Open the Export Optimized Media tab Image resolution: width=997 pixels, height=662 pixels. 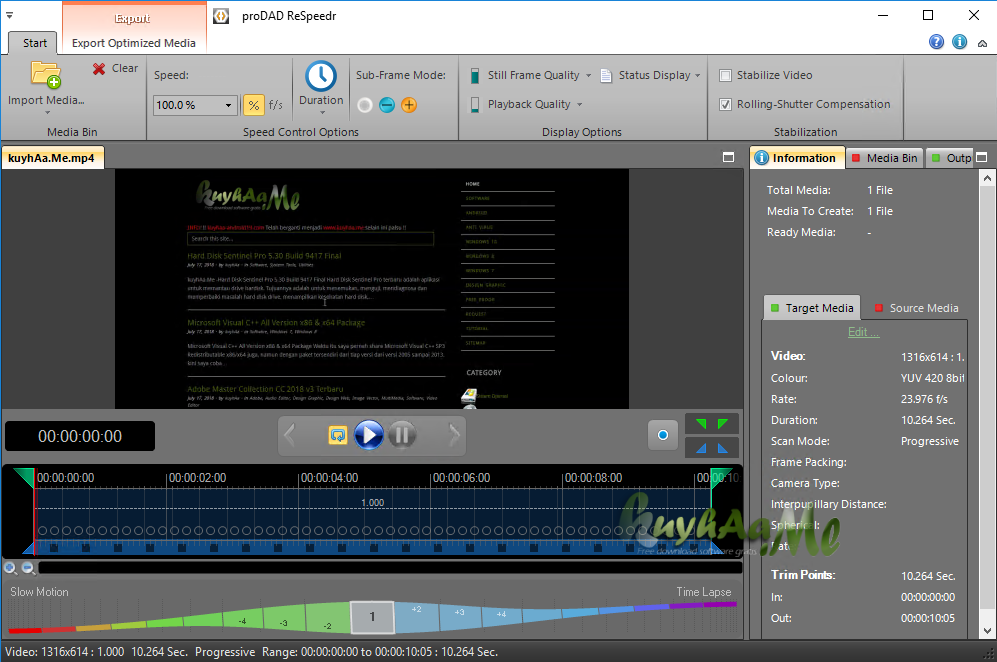click(134, 43)
